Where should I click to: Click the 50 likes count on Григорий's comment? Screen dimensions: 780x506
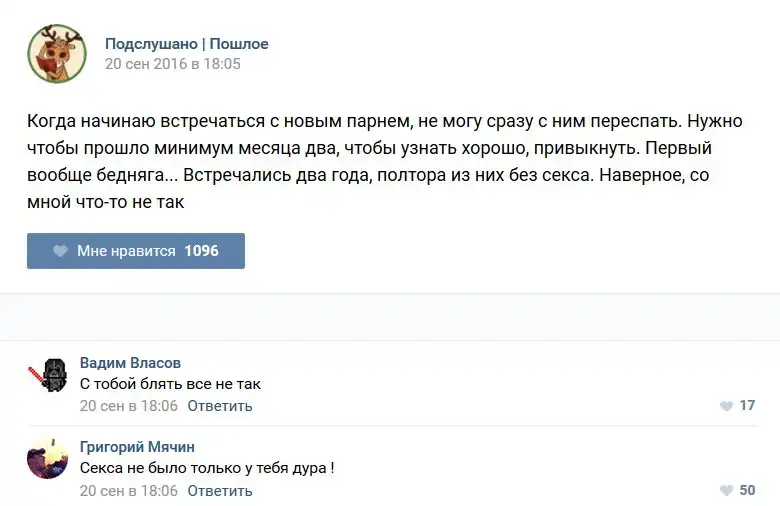point(747,491)
